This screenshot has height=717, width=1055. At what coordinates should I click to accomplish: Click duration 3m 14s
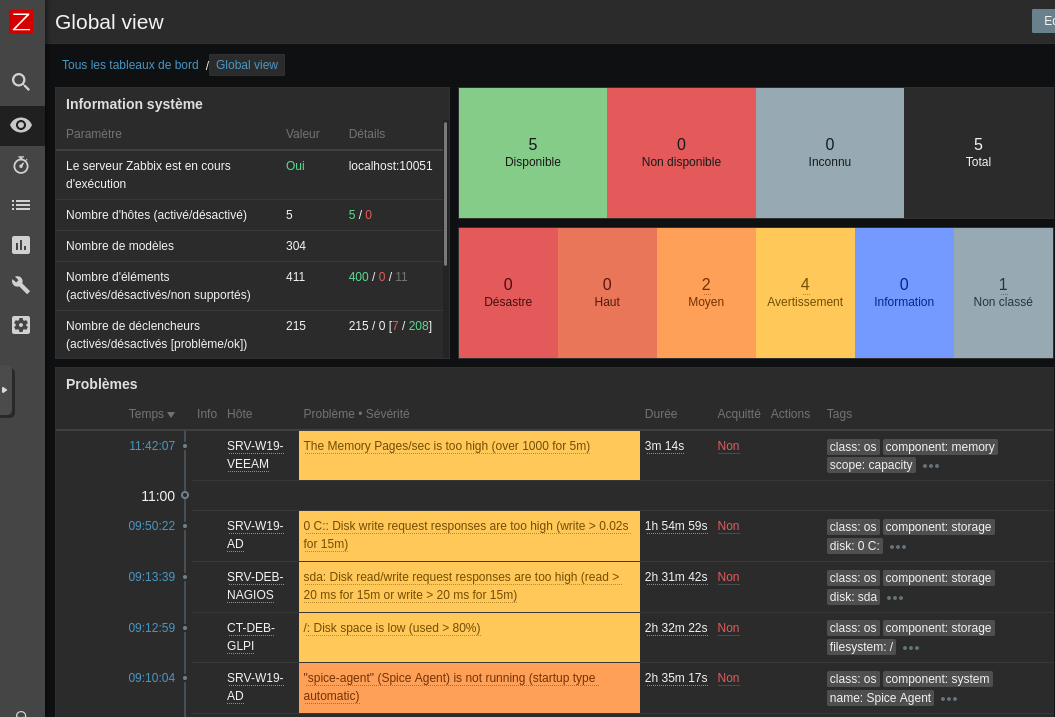coord(664,446)
